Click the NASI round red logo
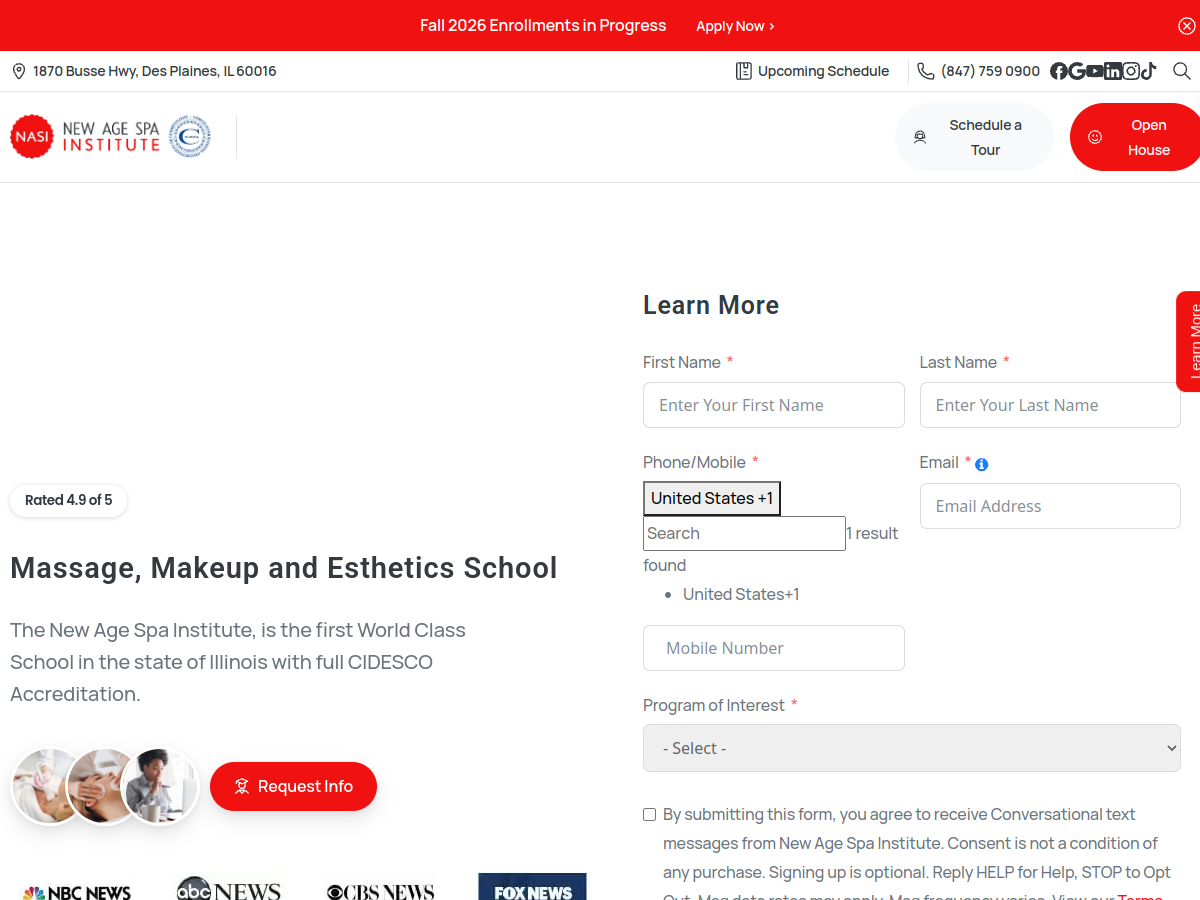 [32, 136]
